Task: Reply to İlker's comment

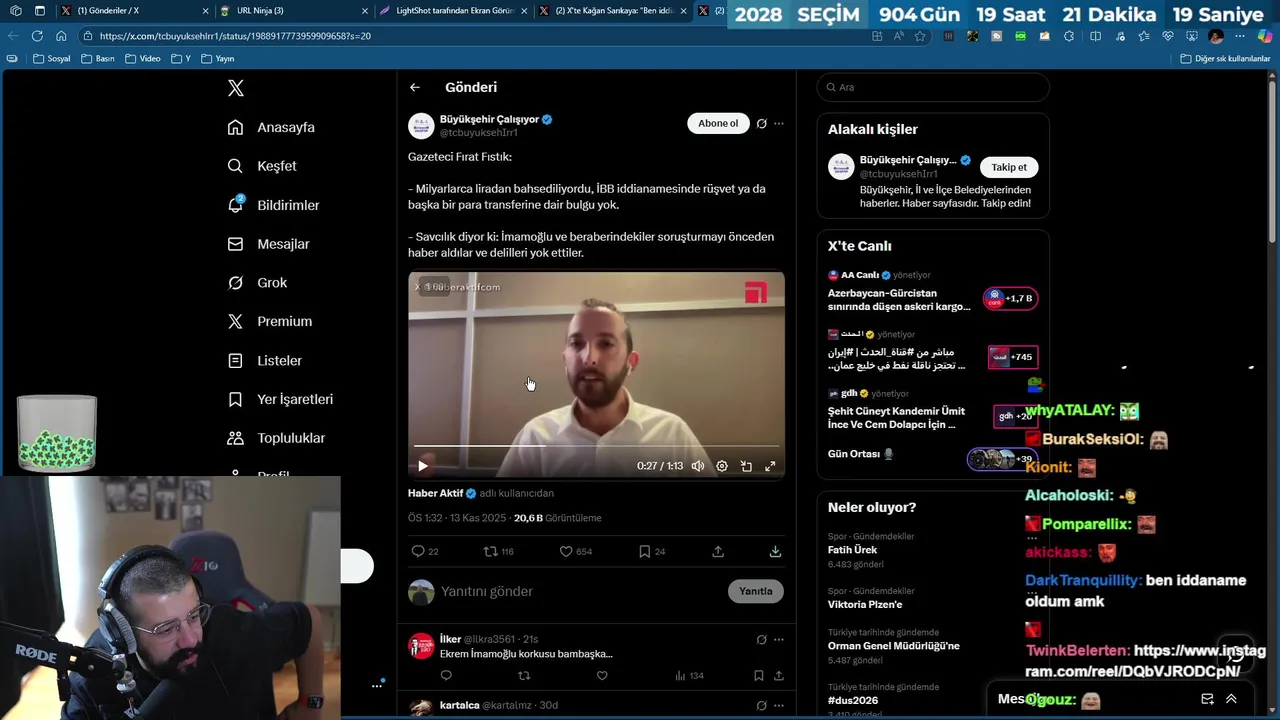Action: pyautogui.click(x=446, y=676)
